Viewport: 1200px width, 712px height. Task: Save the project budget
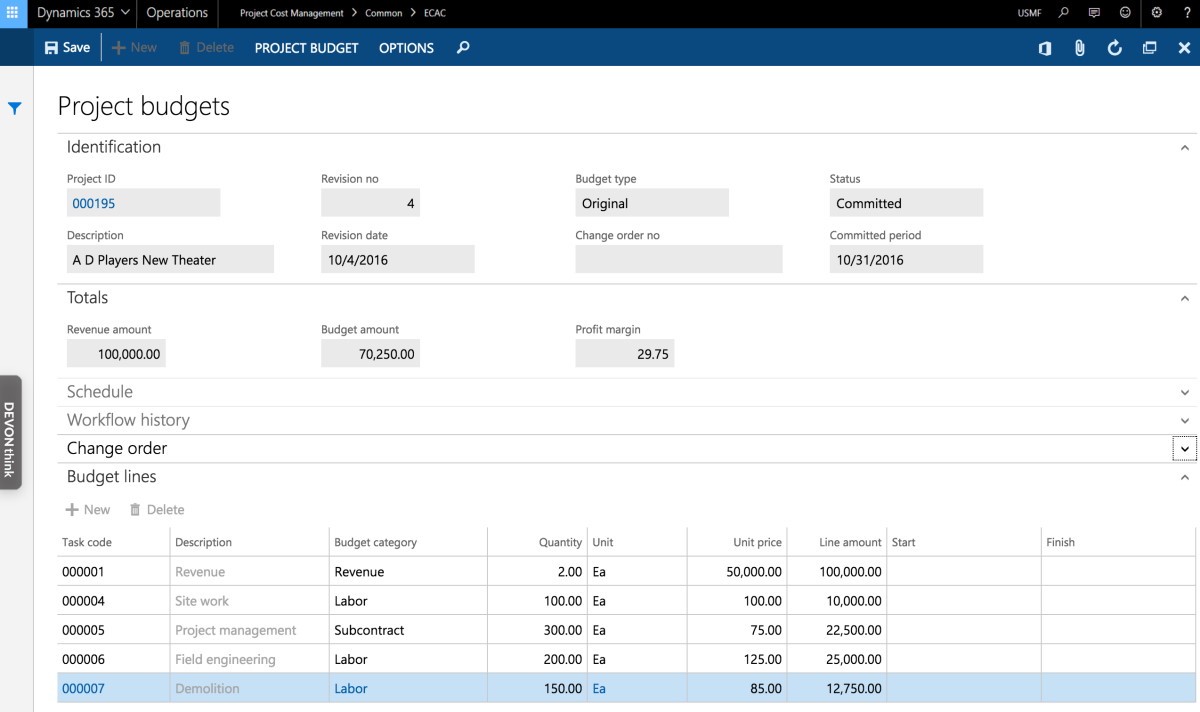pyautogui.click(x=67, y=47)
